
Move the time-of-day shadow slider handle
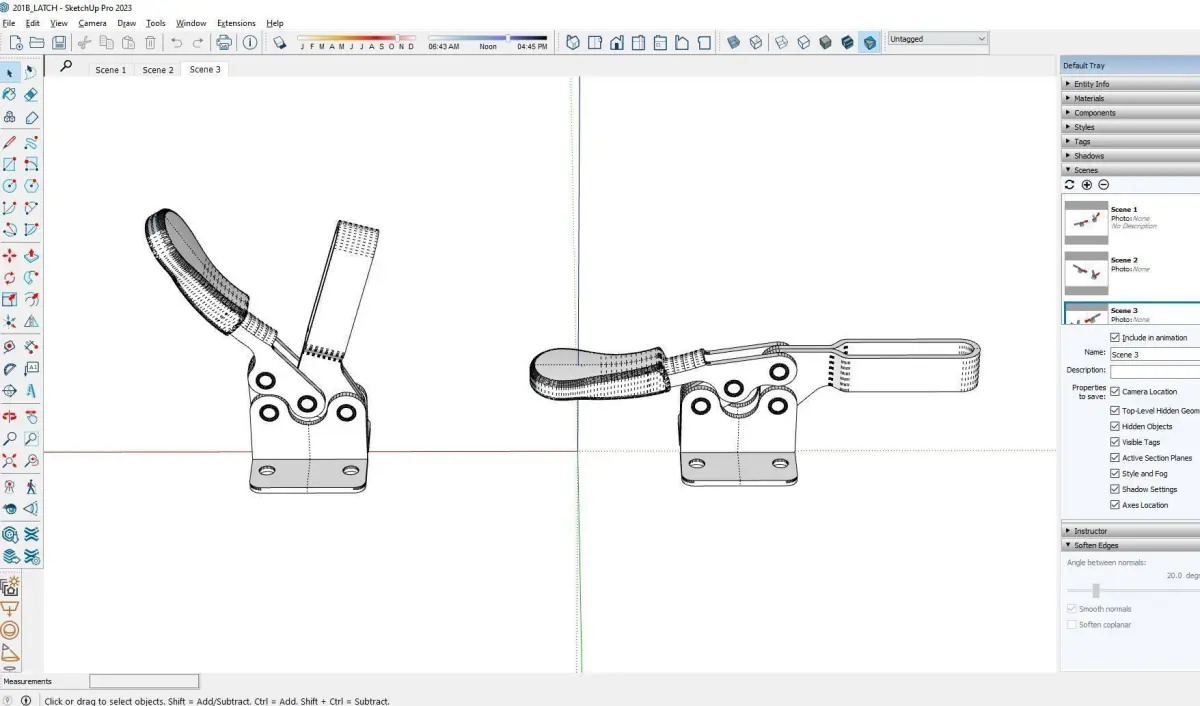pyautogui.click(x=508, y=38)
